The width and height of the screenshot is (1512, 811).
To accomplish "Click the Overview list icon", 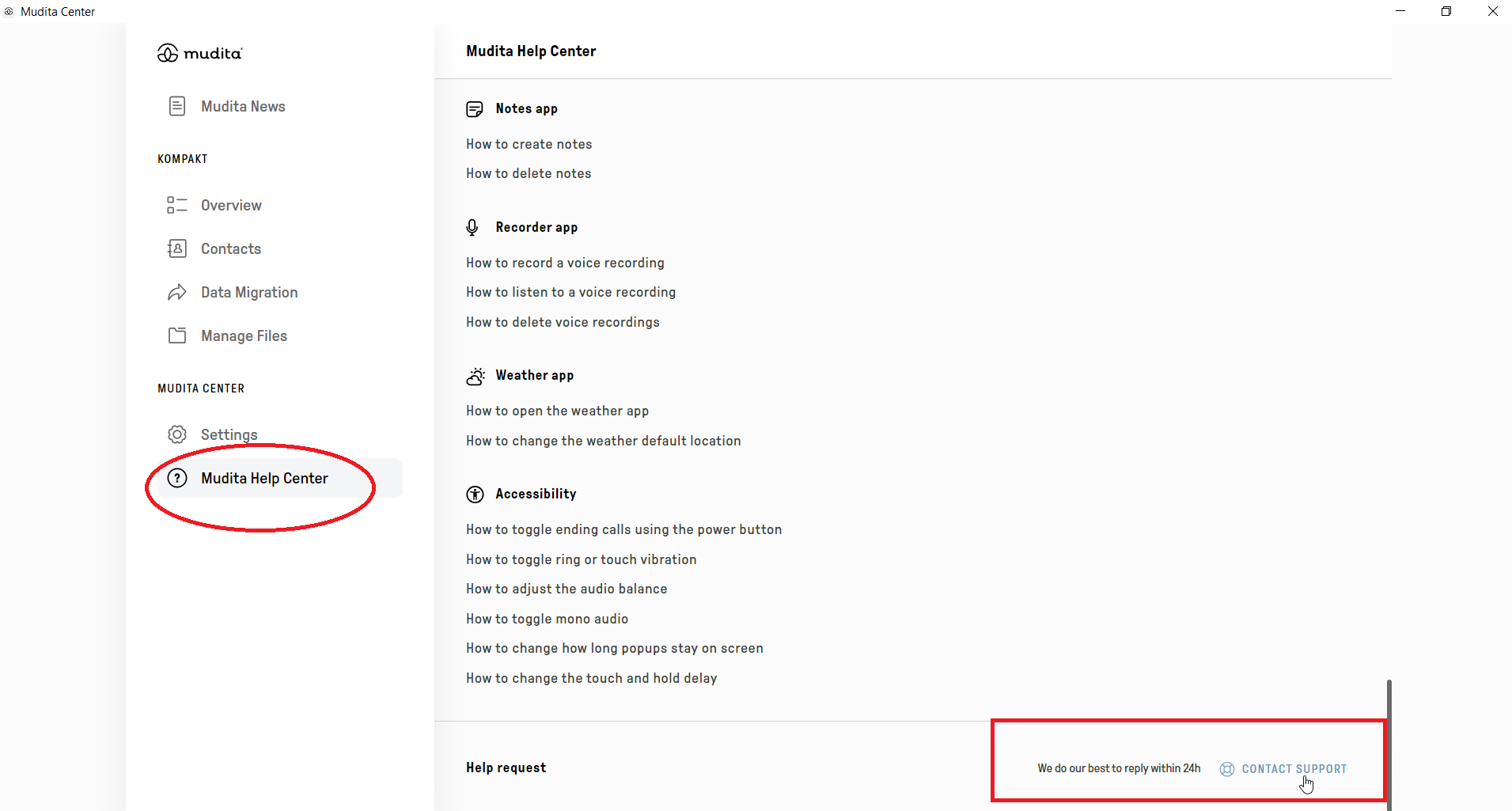I will point(177,205).
